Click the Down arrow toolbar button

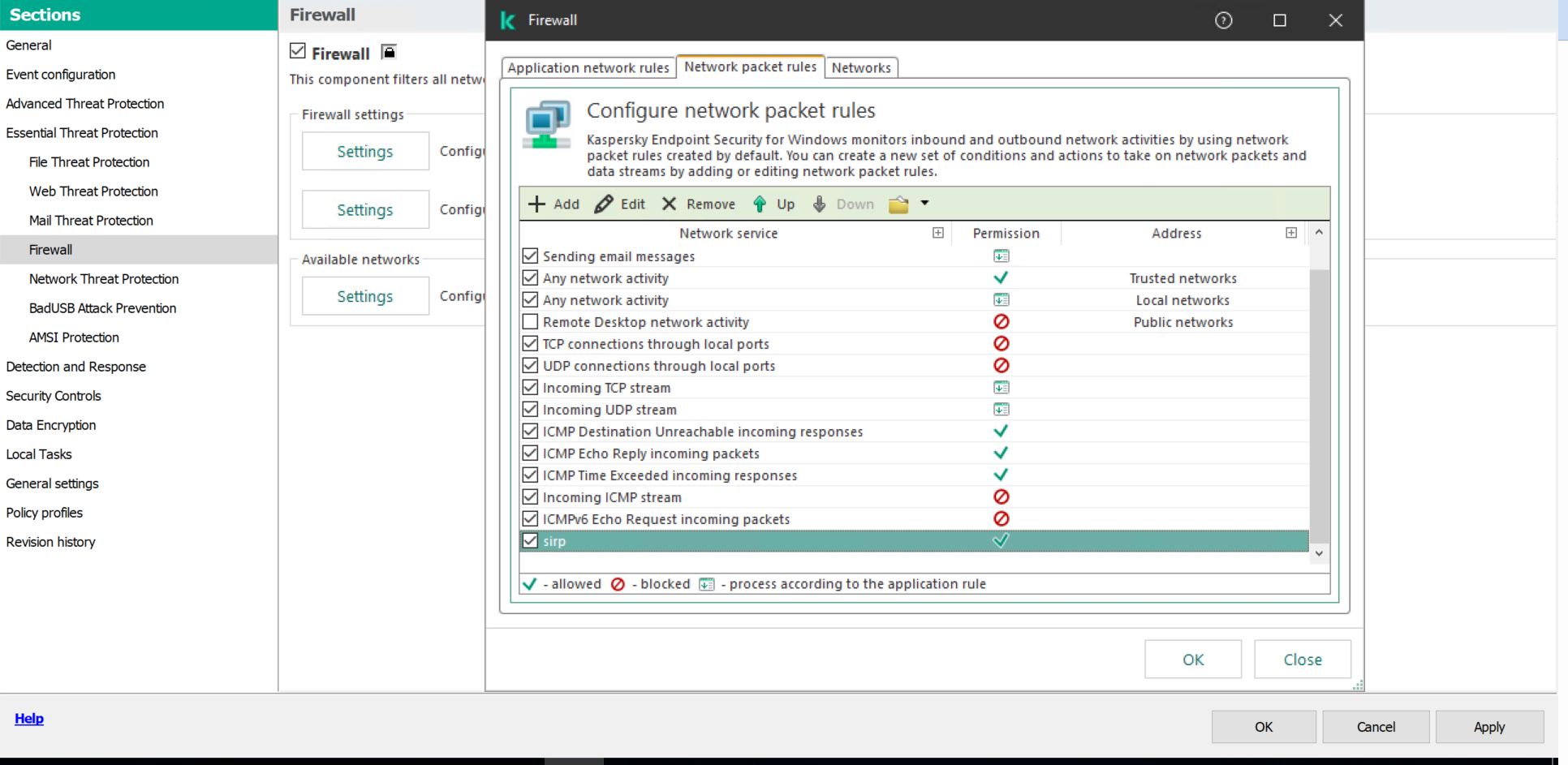pyautogui.click(x=819, y=204)
